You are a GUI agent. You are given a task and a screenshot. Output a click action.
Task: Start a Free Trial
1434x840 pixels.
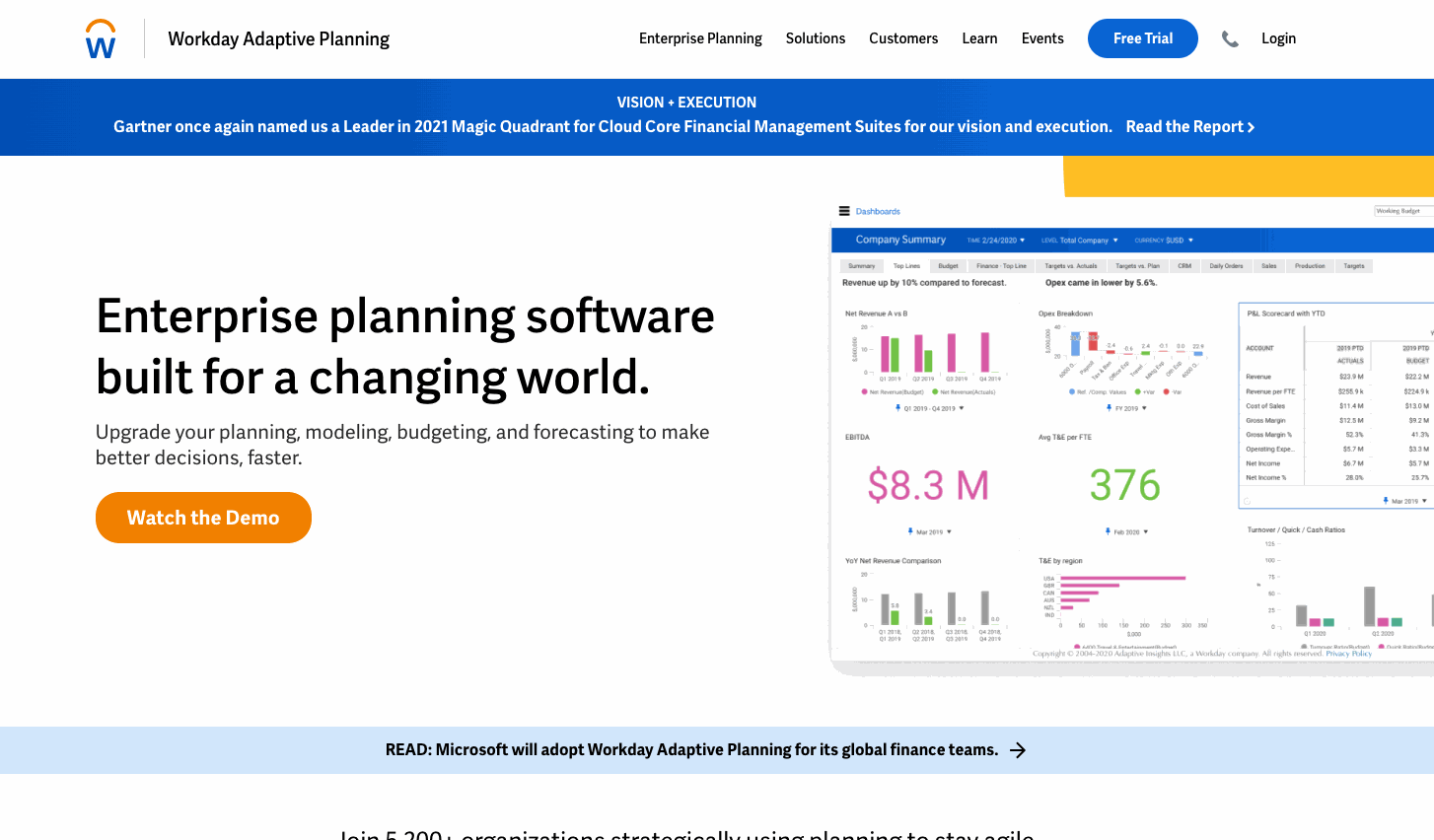pyautogui.click(x=1143, y=38)
